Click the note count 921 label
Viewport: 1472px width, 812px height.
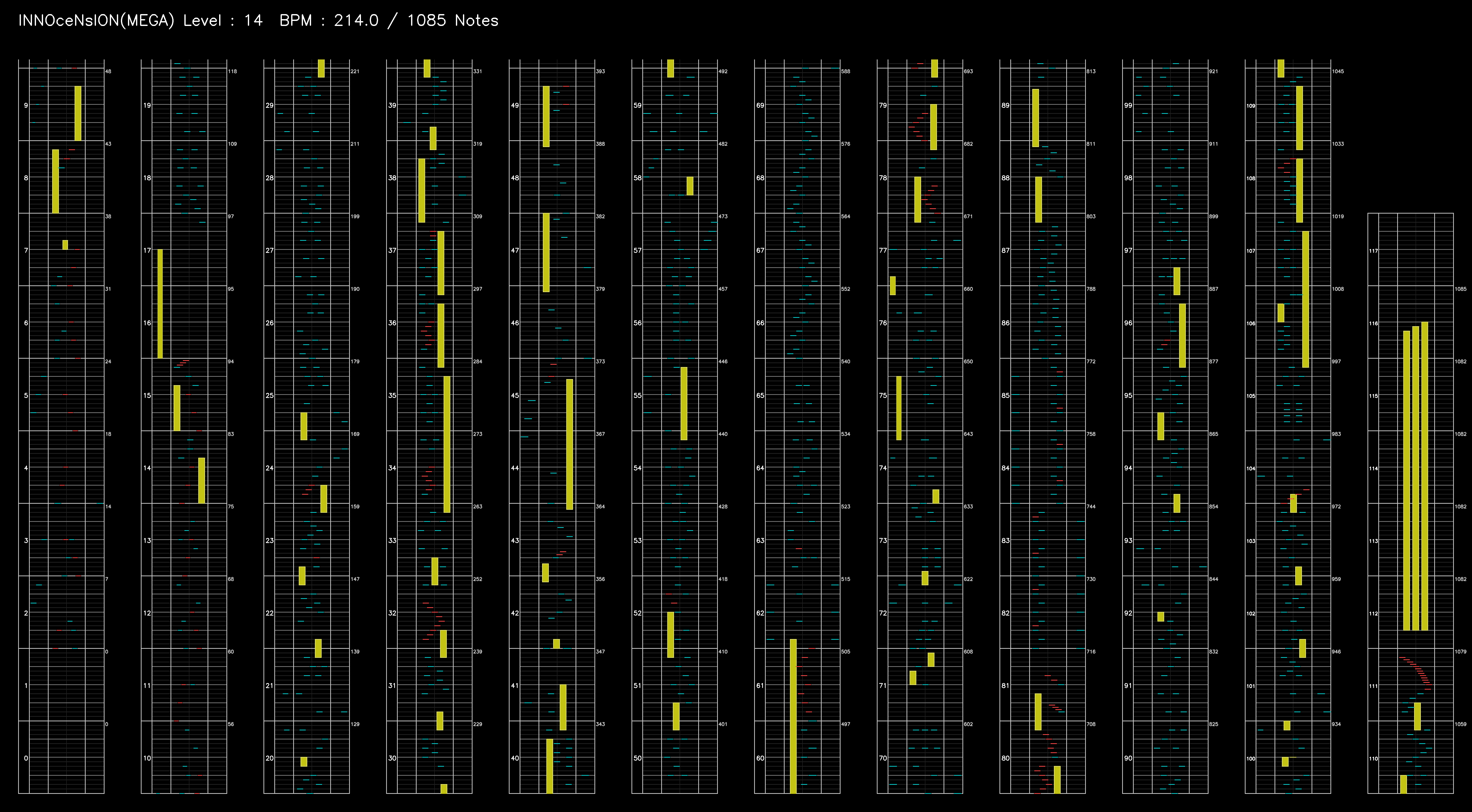(1214, 72)
